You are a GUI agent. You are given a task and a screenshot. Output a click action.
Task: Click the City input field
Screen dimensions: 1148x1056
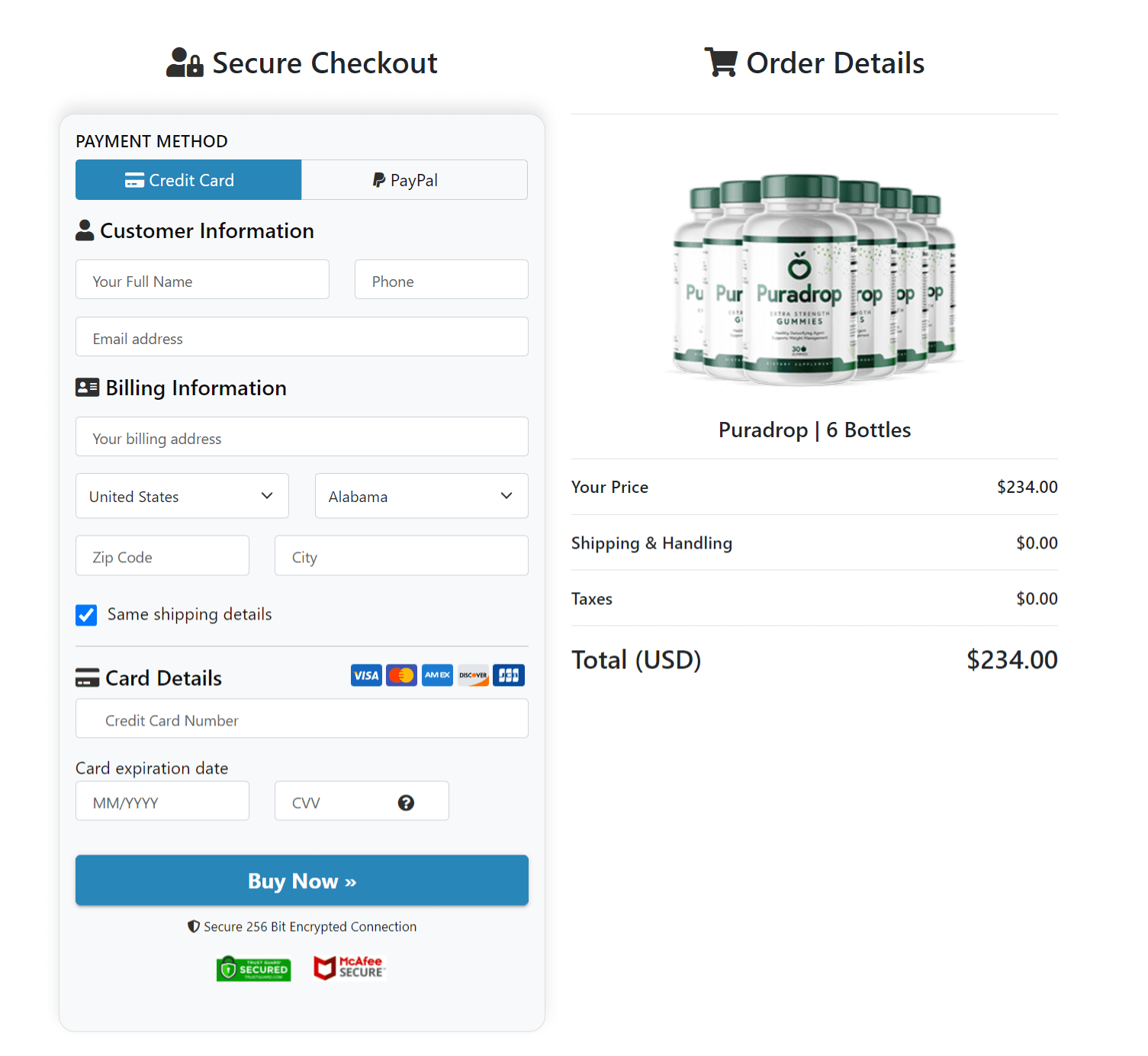coord(401,555)
